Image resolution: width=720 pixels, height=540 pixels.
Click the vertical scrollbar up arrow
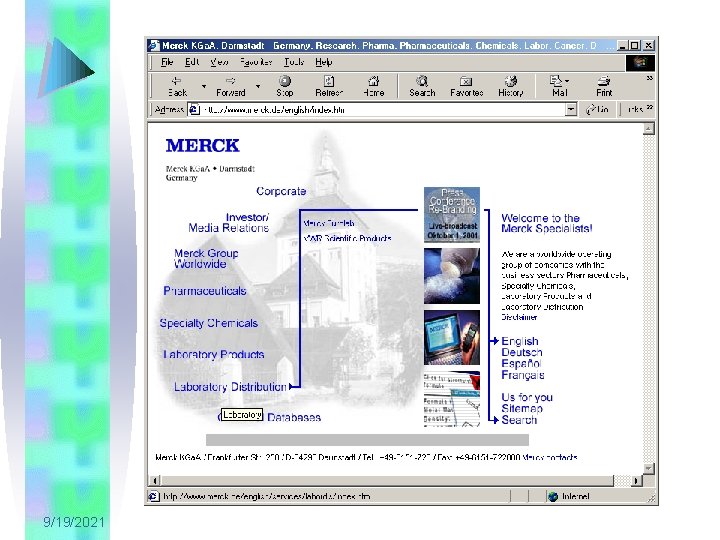click(x=648, y=129)
